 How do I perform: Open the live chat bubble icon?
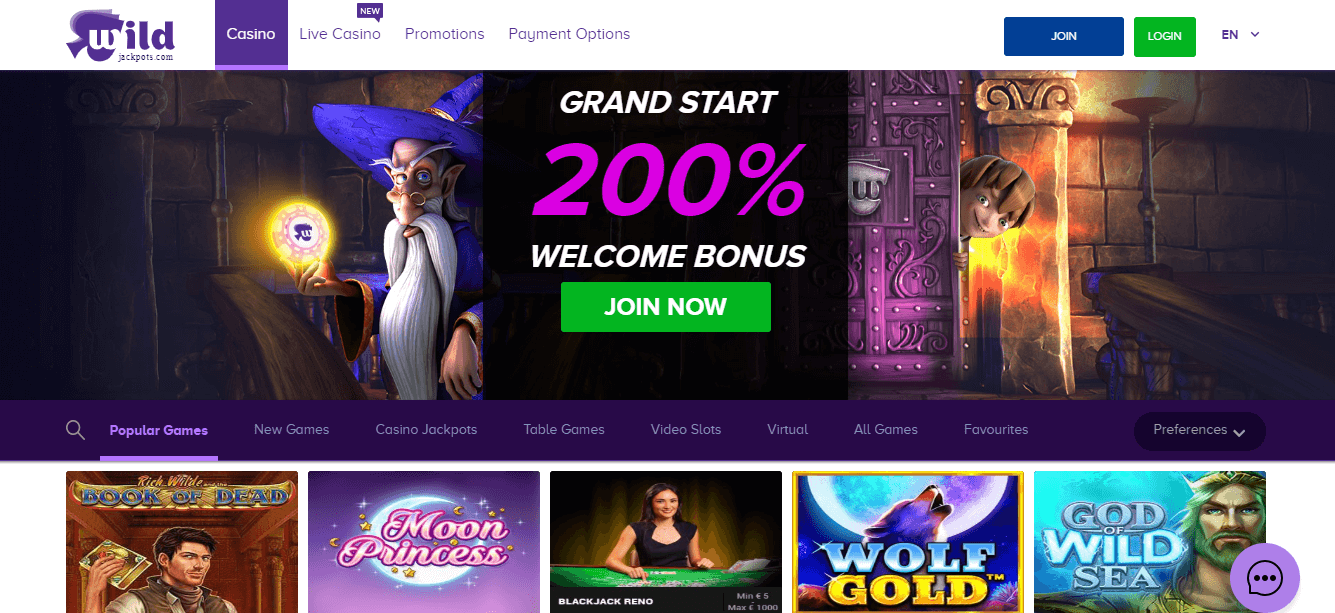coord(1264,578)
